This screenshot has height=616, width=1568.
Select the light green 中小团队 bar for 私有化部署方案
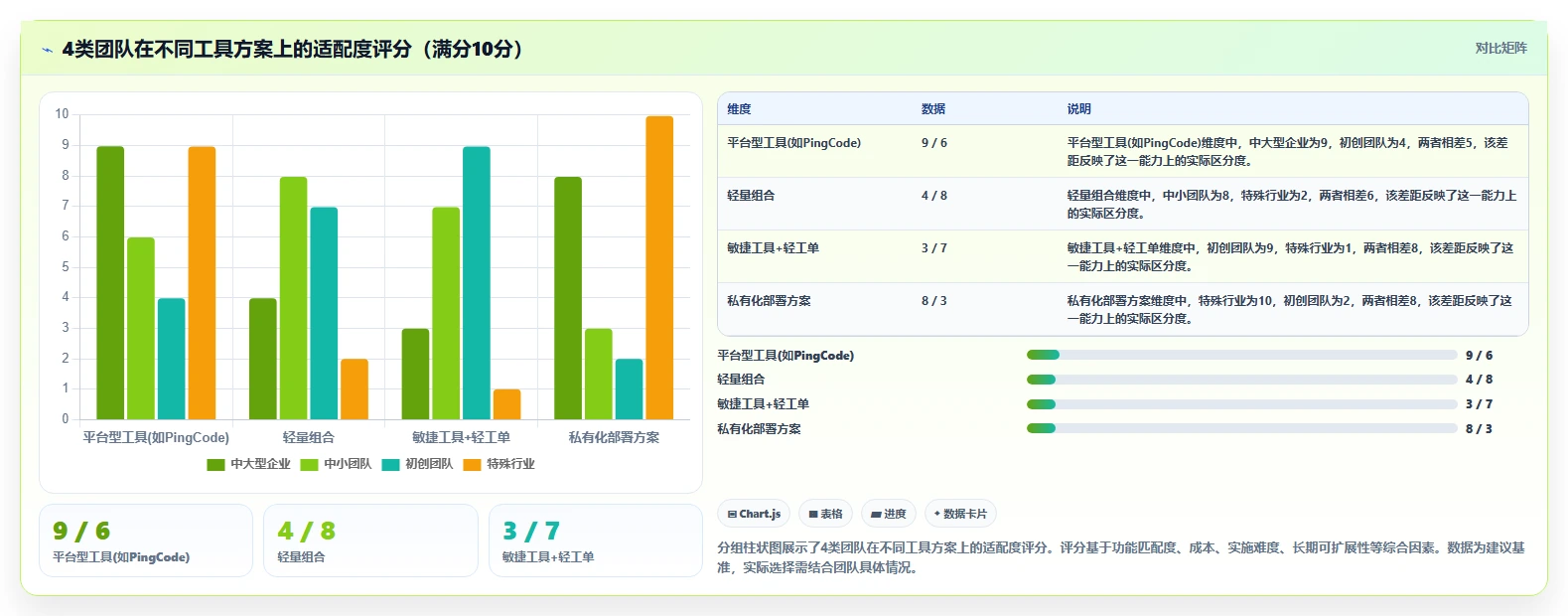[x=598, y=374]
